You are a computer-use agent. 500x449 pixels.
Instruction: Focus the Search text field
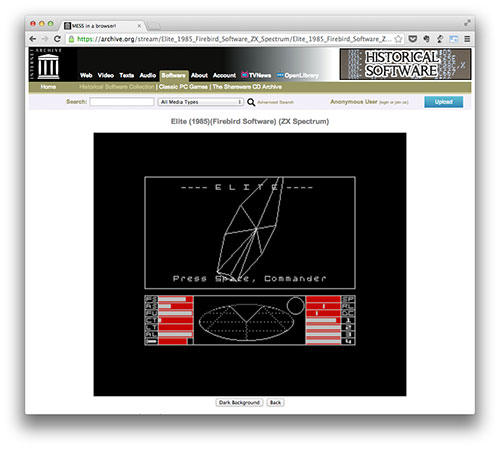(x=122, y=102)
